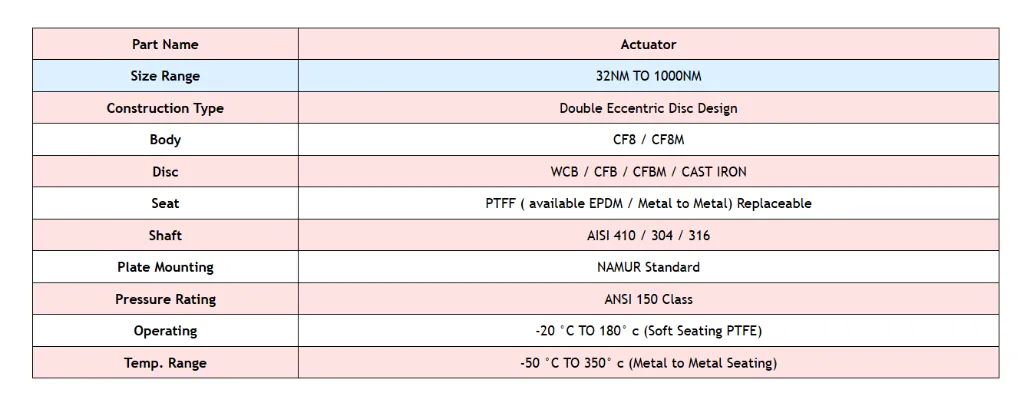Select 'WCB / CFB / CFBM / CAST IRON' cell

pyautogui.click(x=648, y=172)
